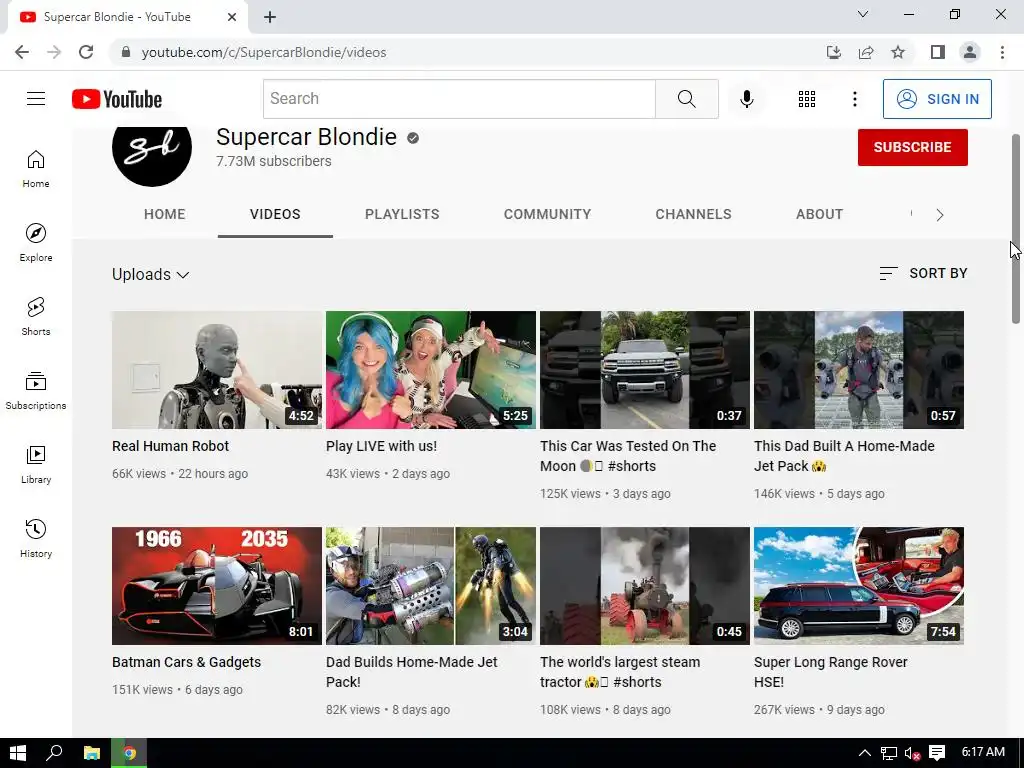The image size is (1024, 768).
Task: Open Windows taskbar search
Action: [x=54, y=753]
